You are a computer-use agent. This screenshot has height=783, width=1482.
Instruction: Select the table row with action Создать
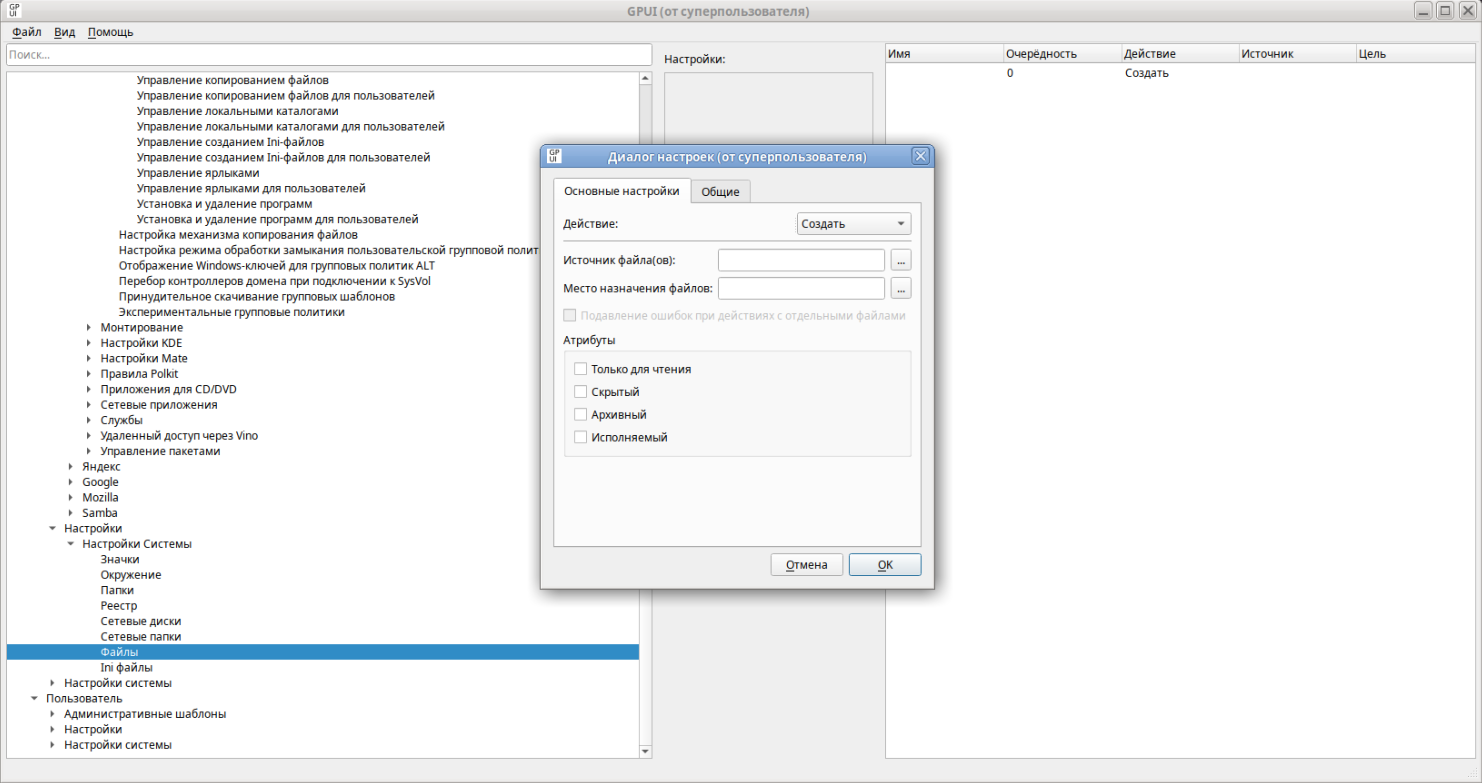1180,73
